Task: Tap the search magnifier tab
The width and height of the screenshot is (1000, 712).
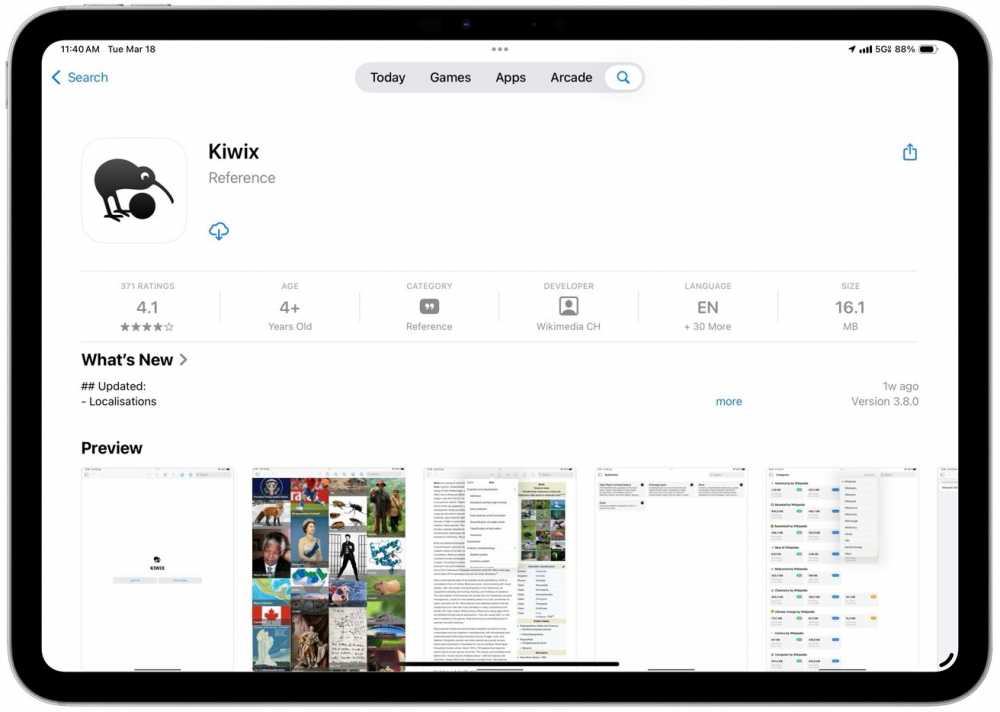Action: pyautogui.click(x=623, y=77)
